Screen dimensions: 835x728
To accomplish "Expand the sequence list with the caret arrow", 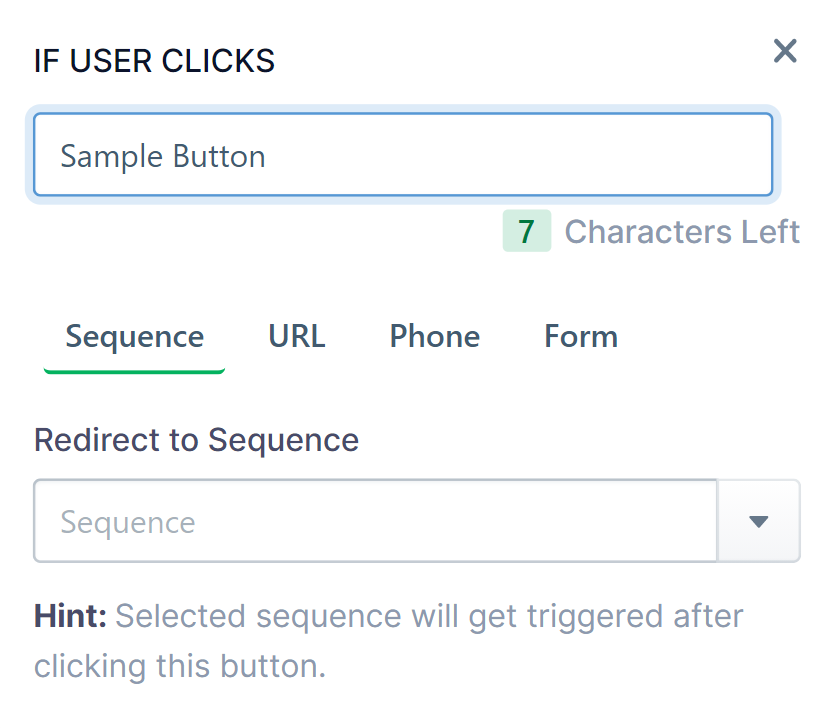I will (759, 522).
